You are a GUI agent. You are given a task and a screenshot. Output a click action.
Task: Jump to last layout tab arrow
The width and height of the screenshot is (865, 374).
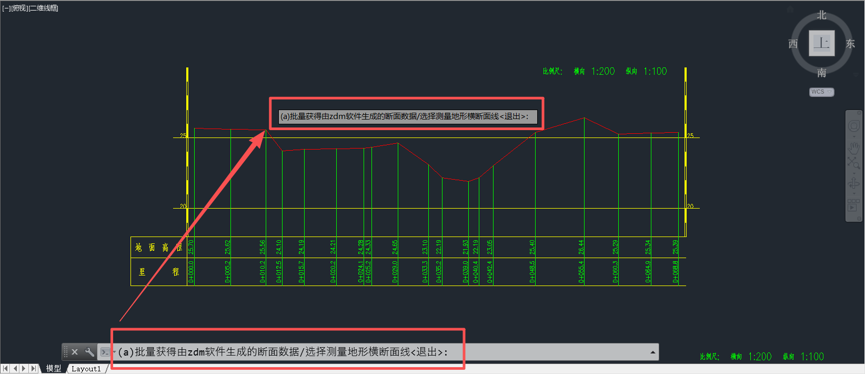[x=33, y=368]
